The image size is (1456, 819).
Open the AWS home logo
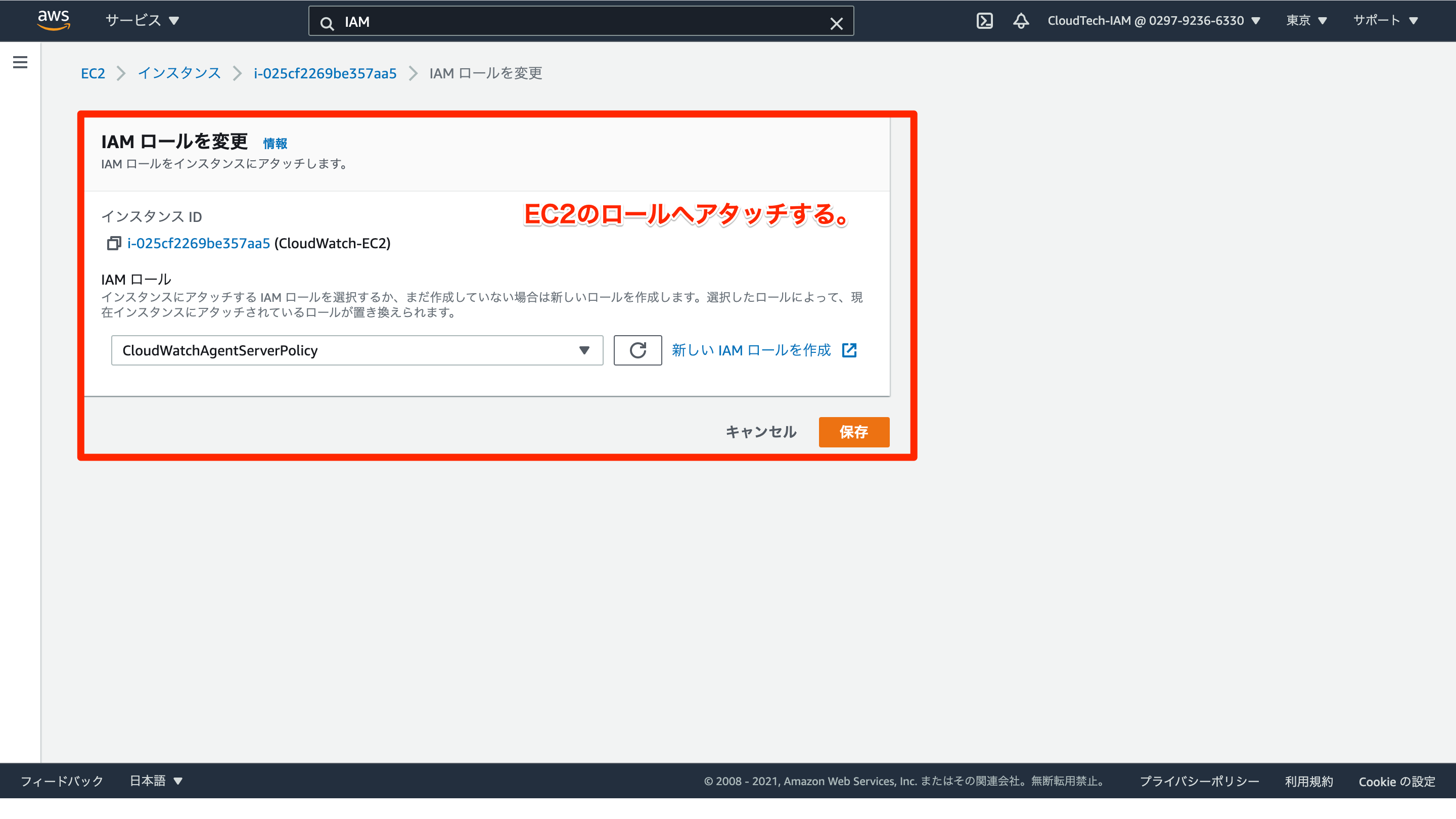point(54,20)
